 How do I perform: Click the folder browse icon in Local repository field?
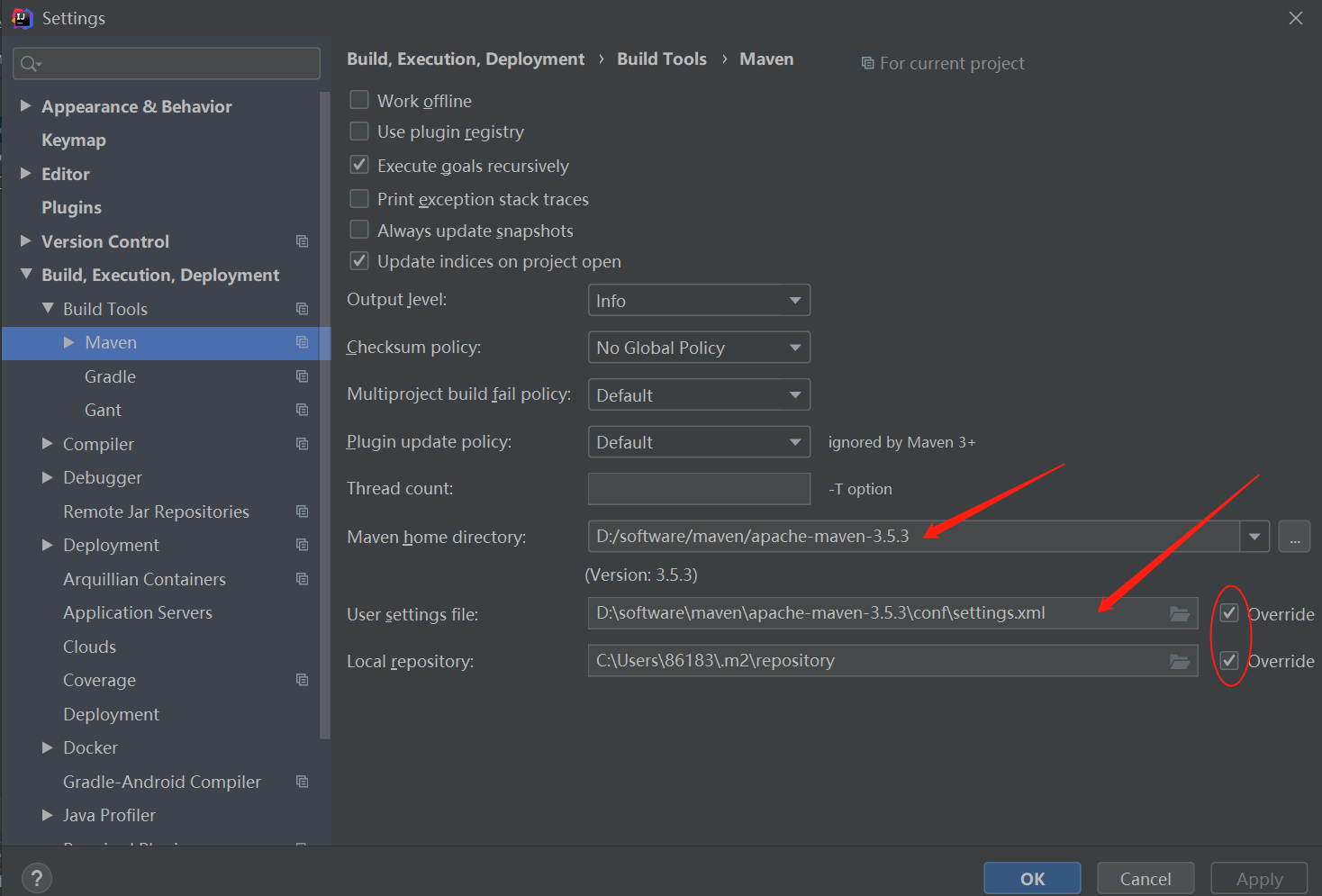1180,661
